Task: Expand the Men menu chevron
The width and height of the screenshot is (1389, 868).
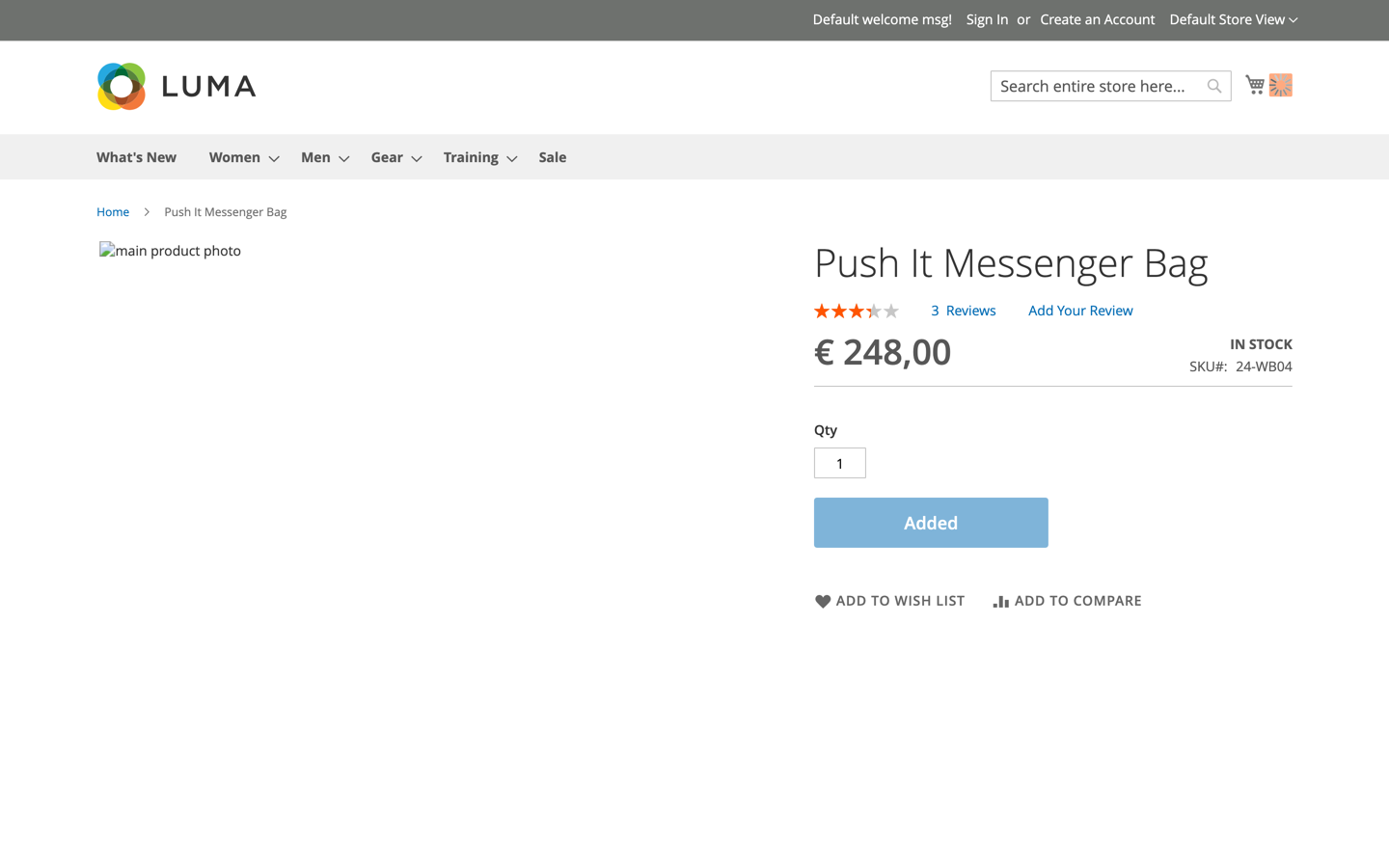Action: coord(343,158)
